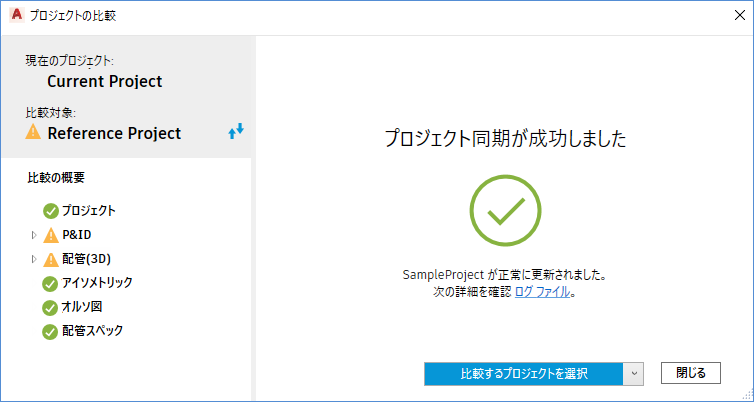This screenshot has height=402, width=754.
Task: Select the プロジェクト tree item
Action: point(88,211)
